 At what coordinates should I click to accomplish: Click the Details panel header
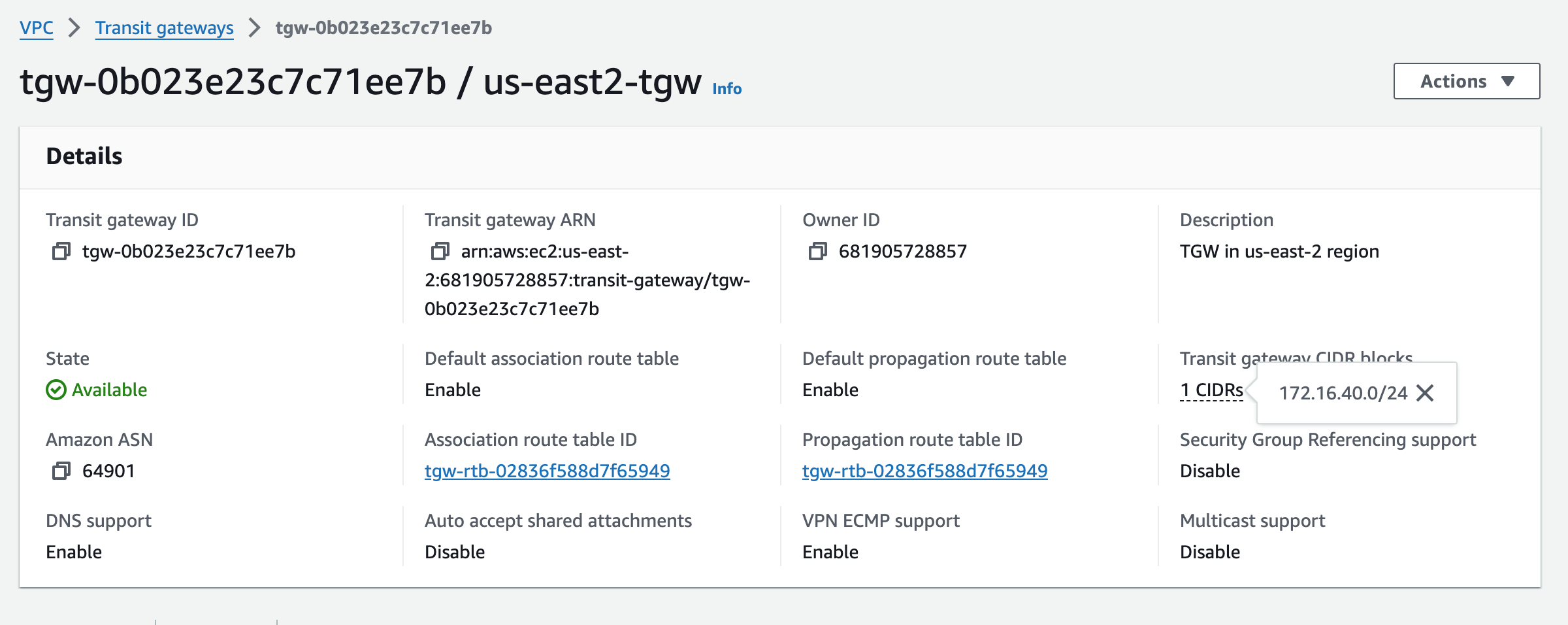tap(780, 157)
